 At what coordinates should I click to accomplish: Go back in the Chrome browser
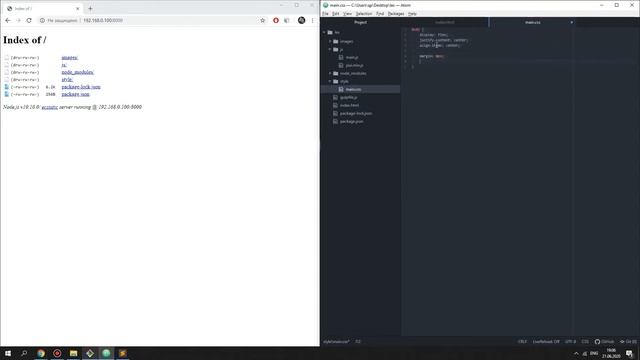8,20
